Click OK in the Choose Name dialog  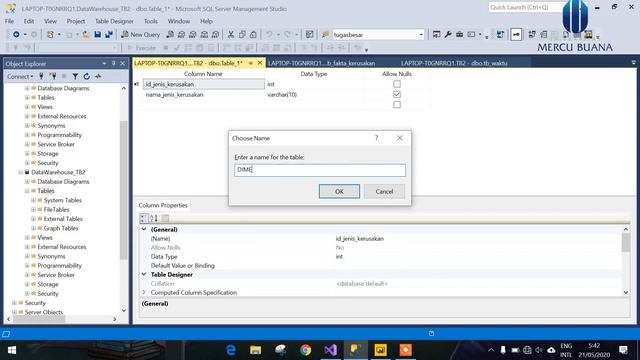pyautogui.click(x=339, y=191)
